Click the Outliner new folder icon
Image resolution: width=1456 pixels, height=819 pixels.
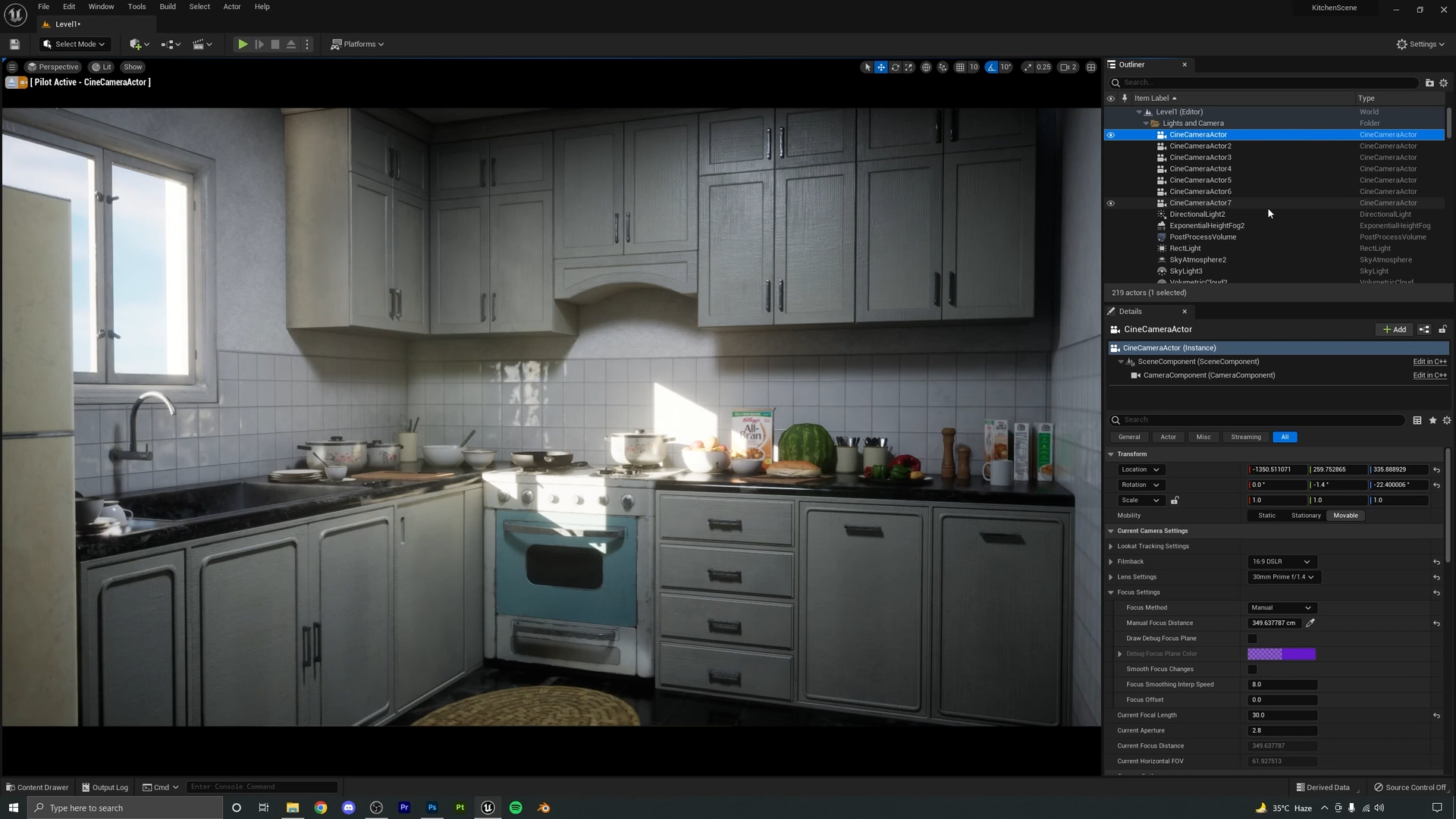pos(1429,83)
